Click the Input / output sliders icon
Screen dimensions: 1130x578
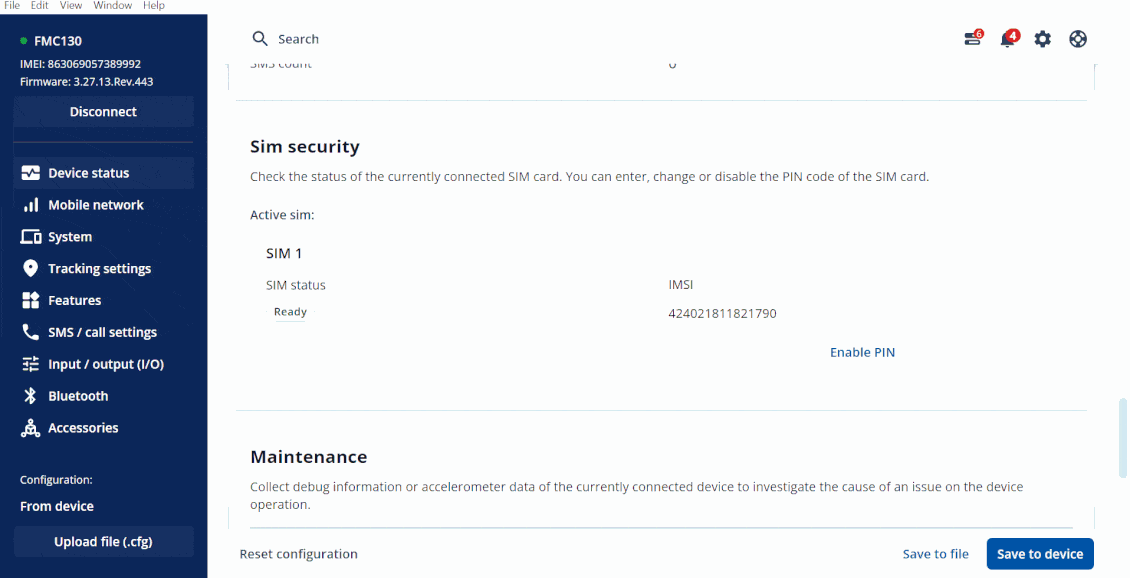point(30,364)
